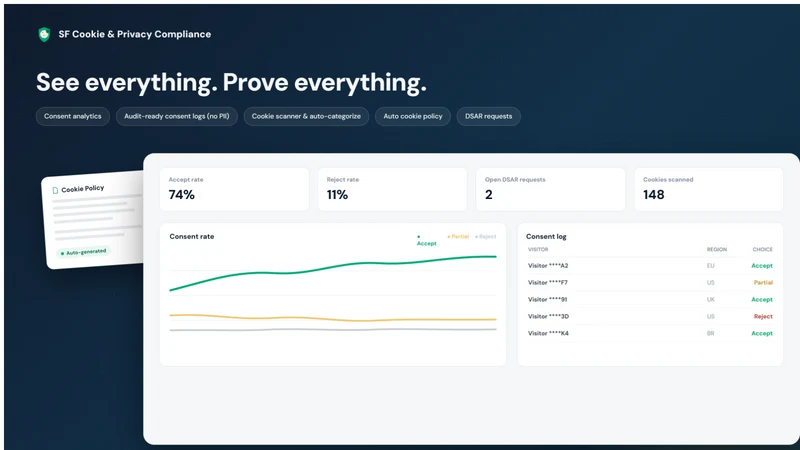Toggle the Accept legend in Consent rate chart
800x450 pixels.
coord(426,240)
